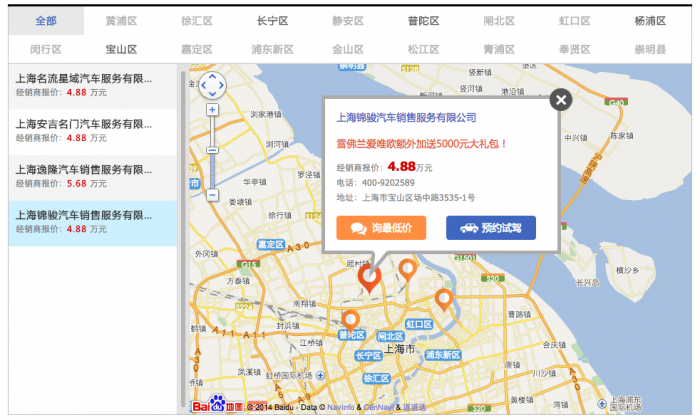The width and height of the screenshot is (700, 420).
Task: Select the 金山区 district tab
Action: [348, 50]
